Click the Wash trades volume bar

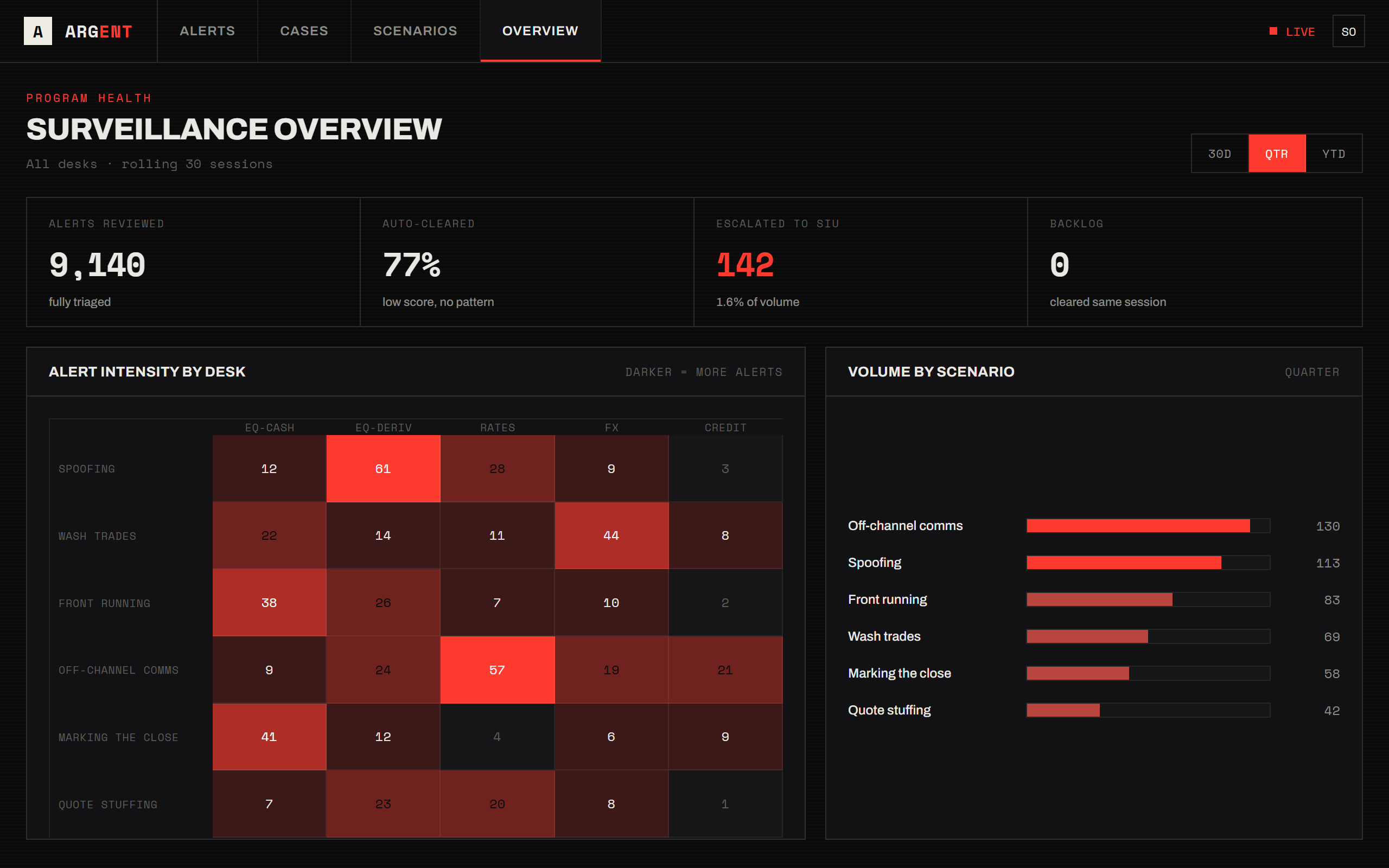point(1148,636)
